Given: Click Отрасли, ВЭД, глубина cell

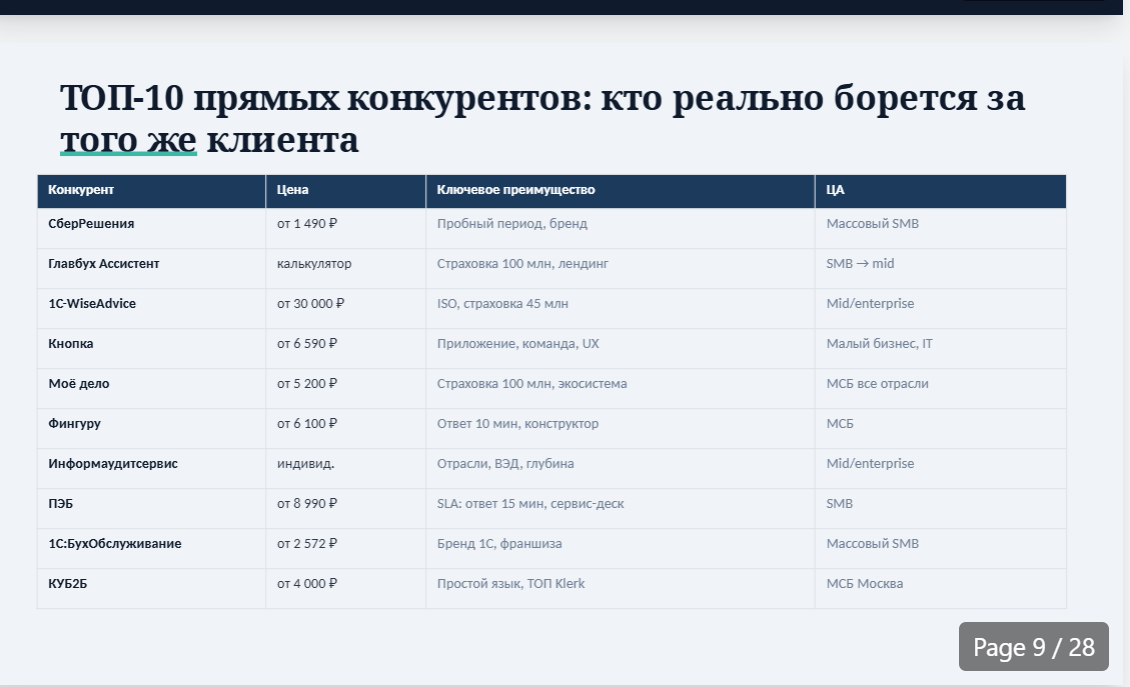Looking at the screenshot, I should [x=620, y=469].
